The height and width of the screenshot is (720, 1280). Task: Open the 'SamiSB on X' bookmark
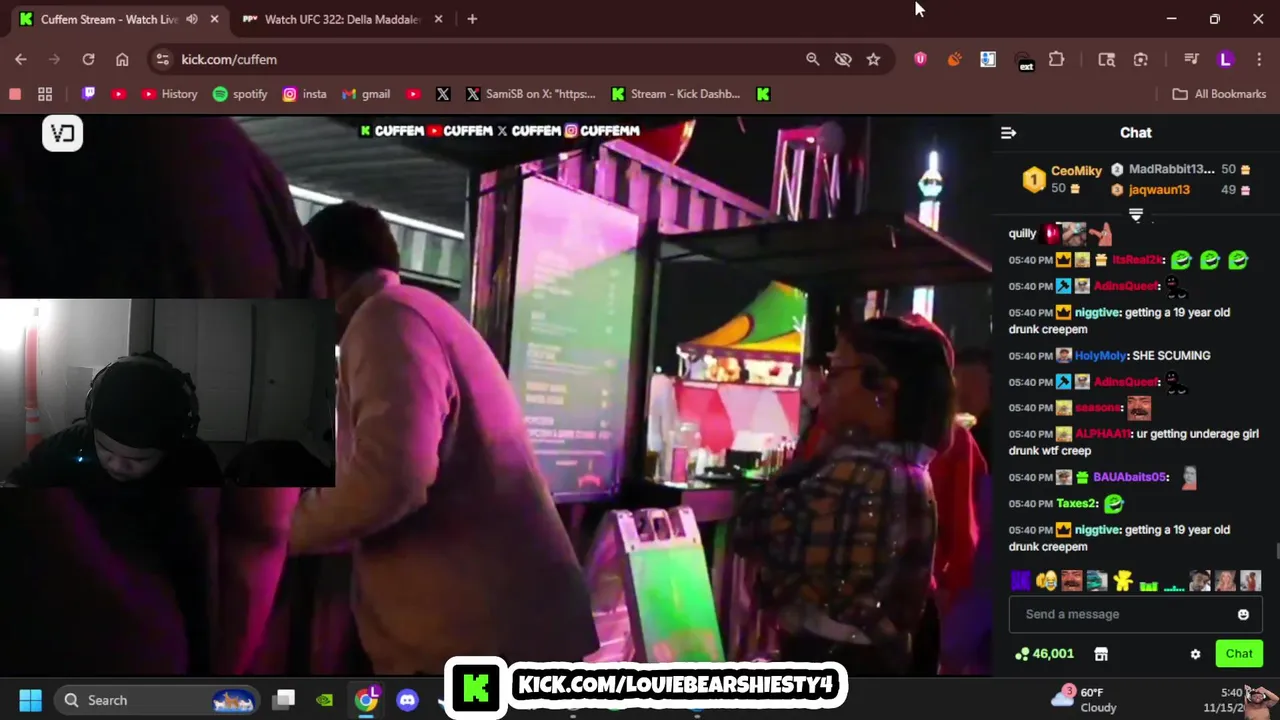530,94
